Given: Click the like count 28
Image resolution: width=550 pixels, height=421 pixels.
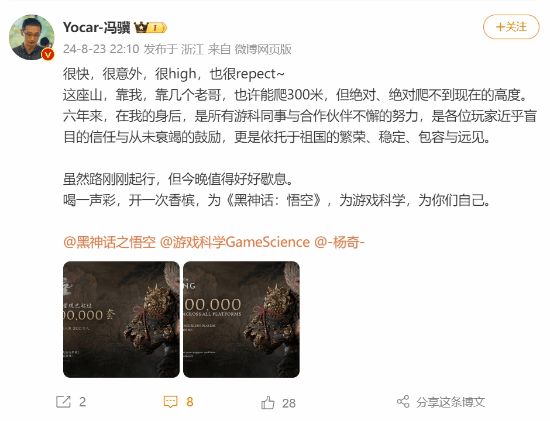Looking at the screenshot, I should [289, 403].
